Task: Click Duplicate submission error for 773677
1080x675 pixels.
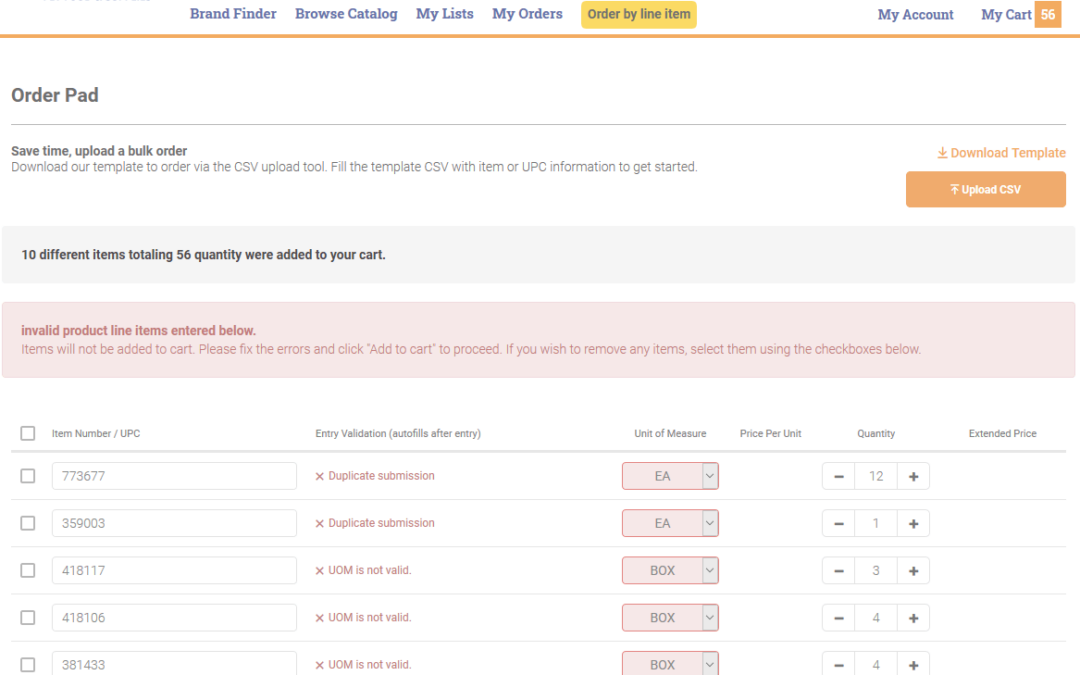Action: click(375, 476)
